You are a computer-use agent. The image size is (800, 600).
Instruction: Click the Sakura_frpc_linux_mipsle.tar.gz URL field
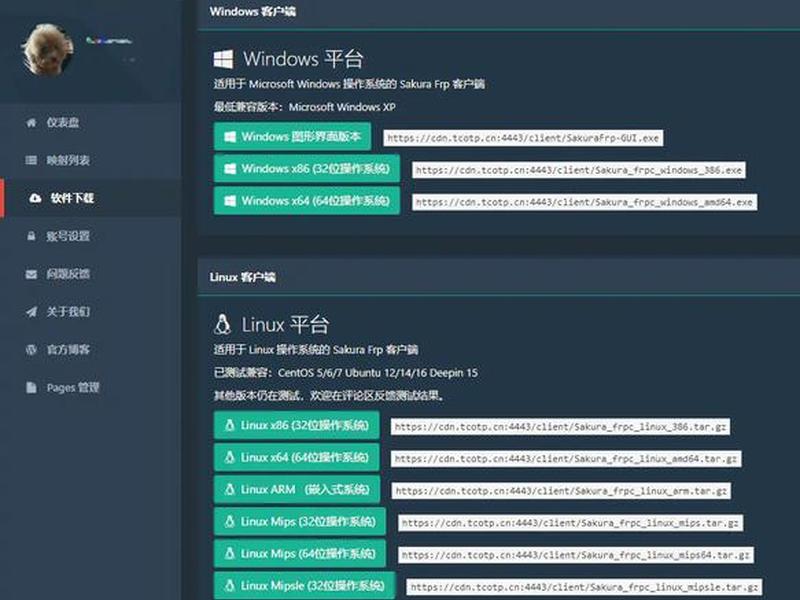tap(584, 587)
